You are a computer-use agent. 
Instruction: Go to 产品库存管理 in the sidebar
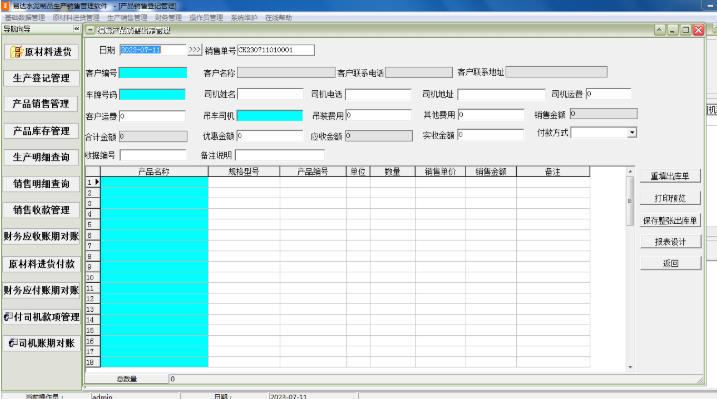pyautogui.click(x=42, y=131)
